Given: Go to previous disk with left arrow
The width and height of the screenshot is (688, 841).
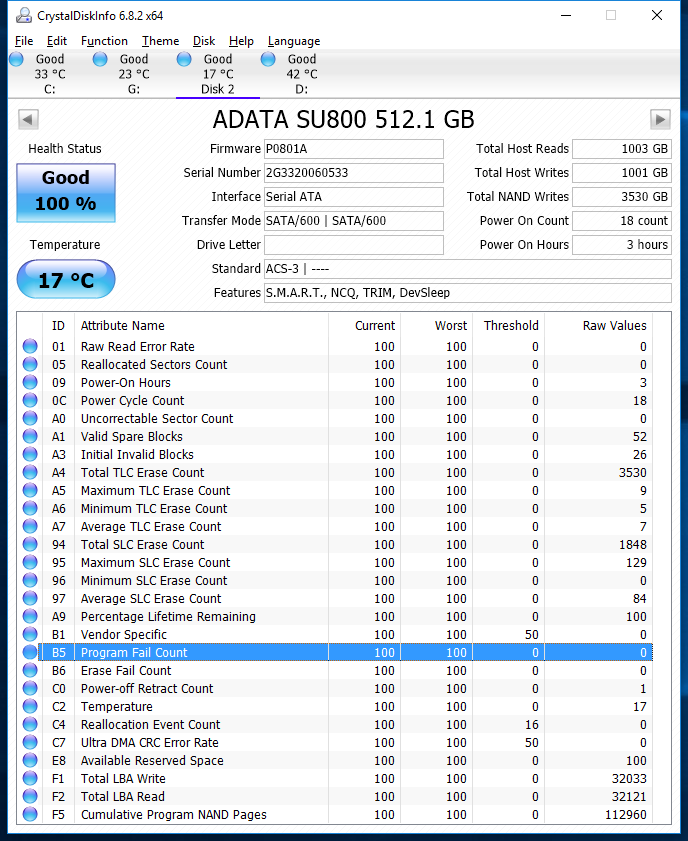Looking at the screenshot, I should click(x=28, y=120).
